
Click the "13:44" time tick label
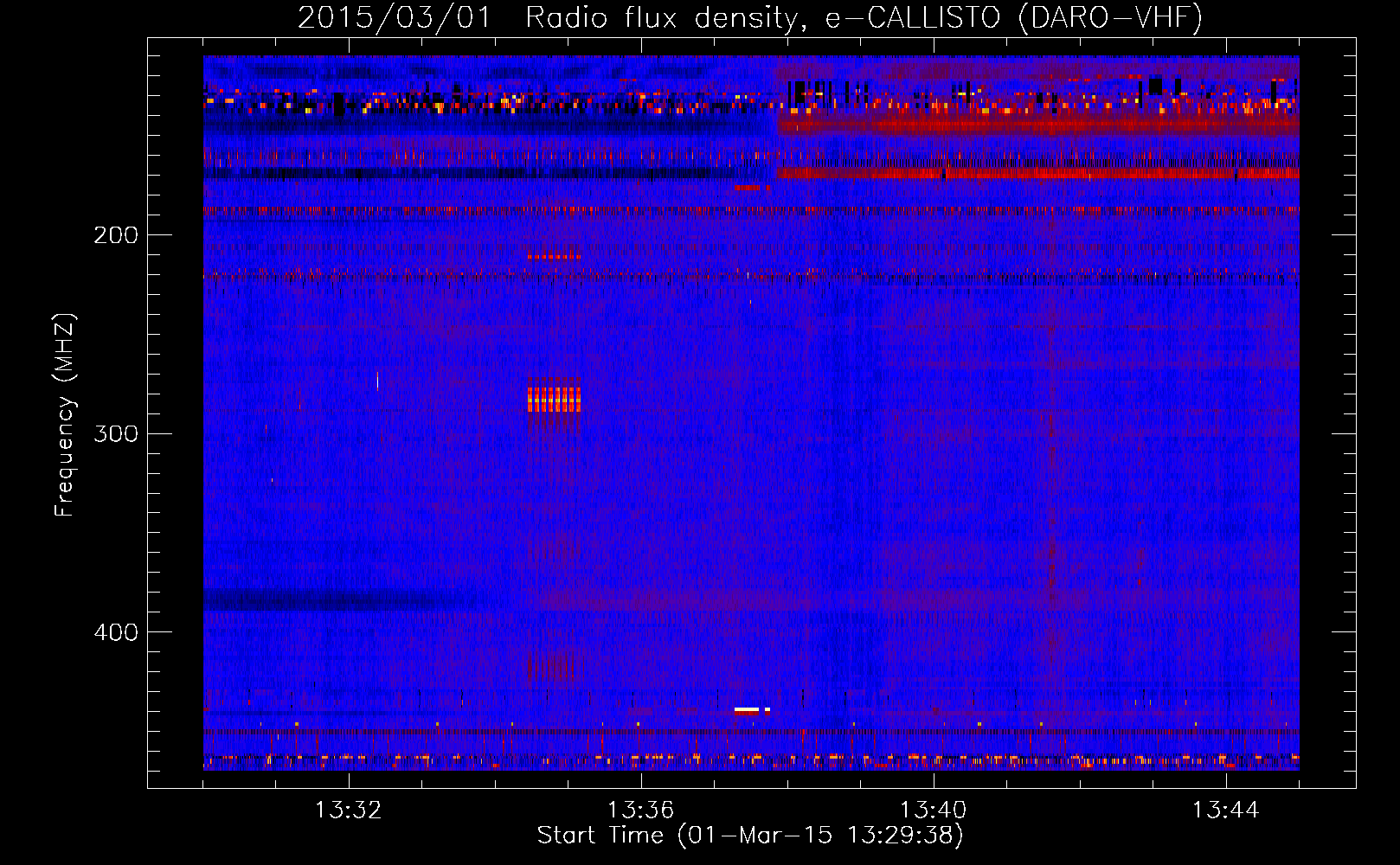click(1225, 811)
